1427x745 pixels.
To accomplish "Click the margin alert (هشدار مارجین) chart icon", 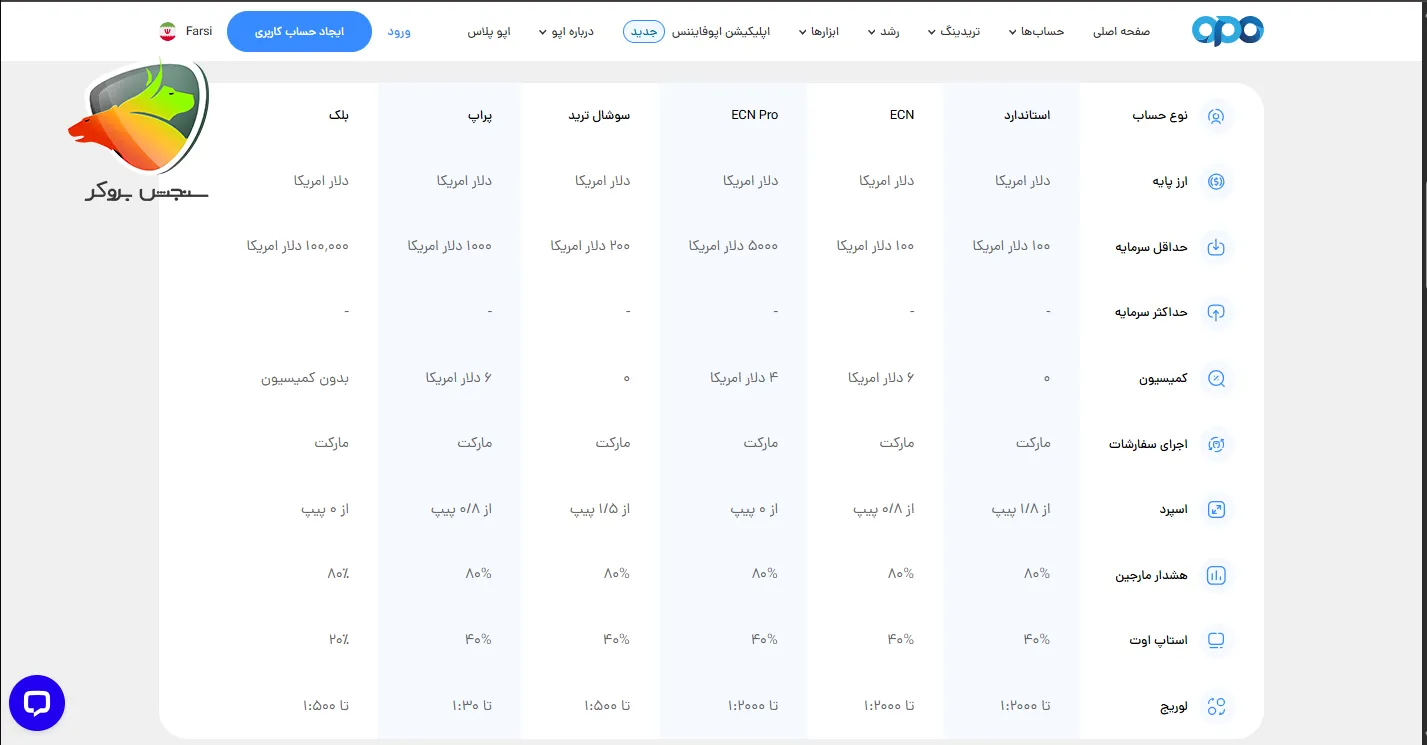I will (1216, 575).
